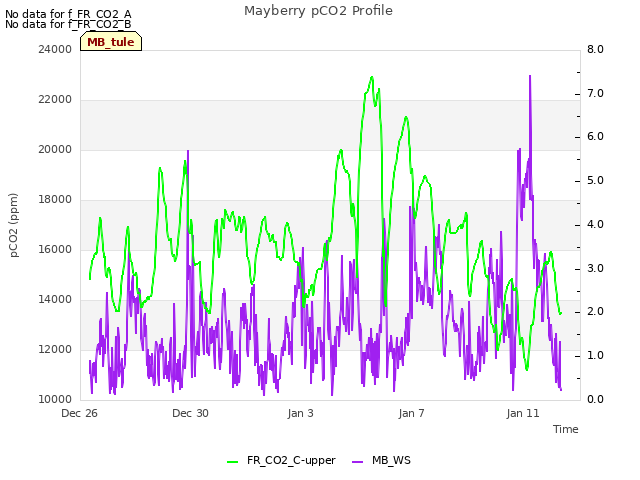The width and height of the screenshot is (640, 480).
Task: Click the 14000 left axis value
Action: pos(55,300)
